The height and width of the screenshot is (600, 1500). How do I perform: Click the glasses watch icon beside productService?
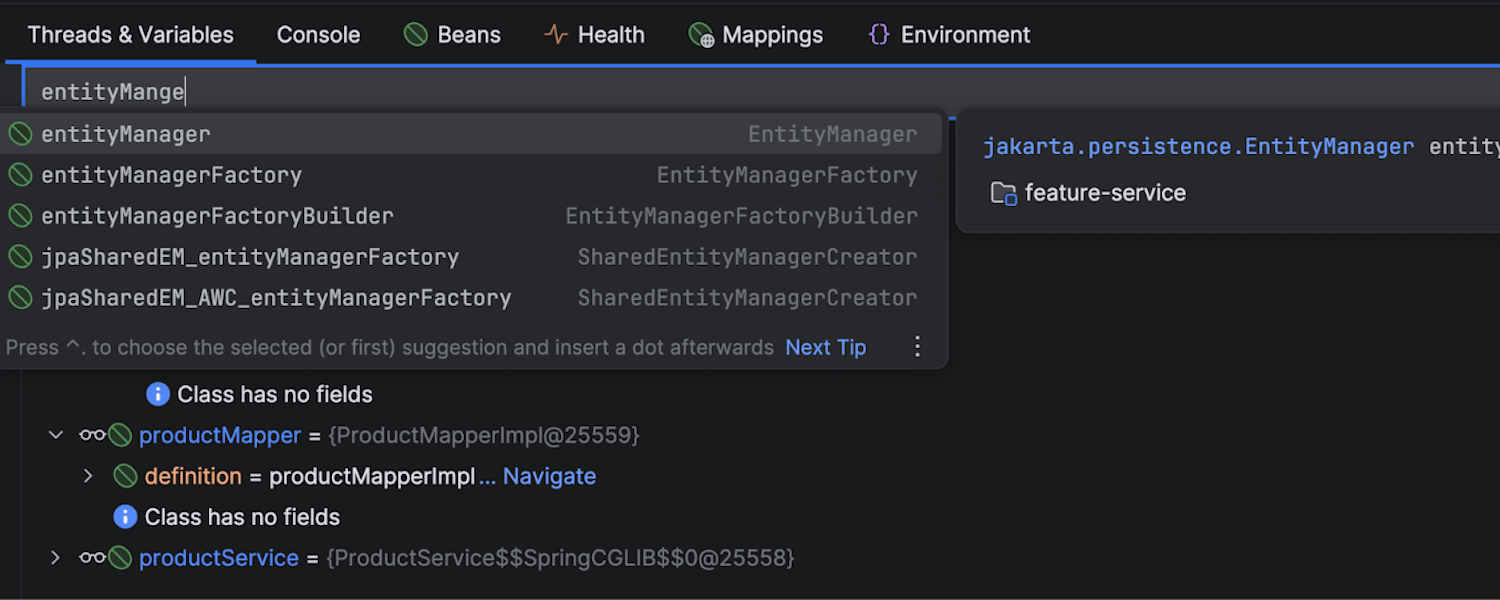92,558
